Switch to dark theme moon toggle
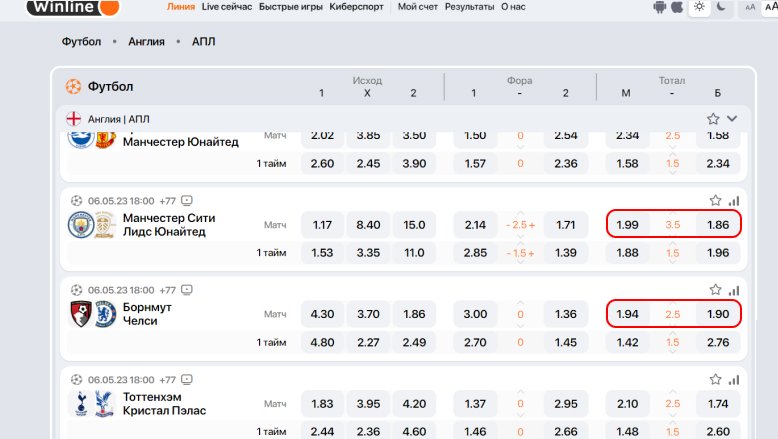The height and width of the screenshot is (439, 778). point(721,7)
